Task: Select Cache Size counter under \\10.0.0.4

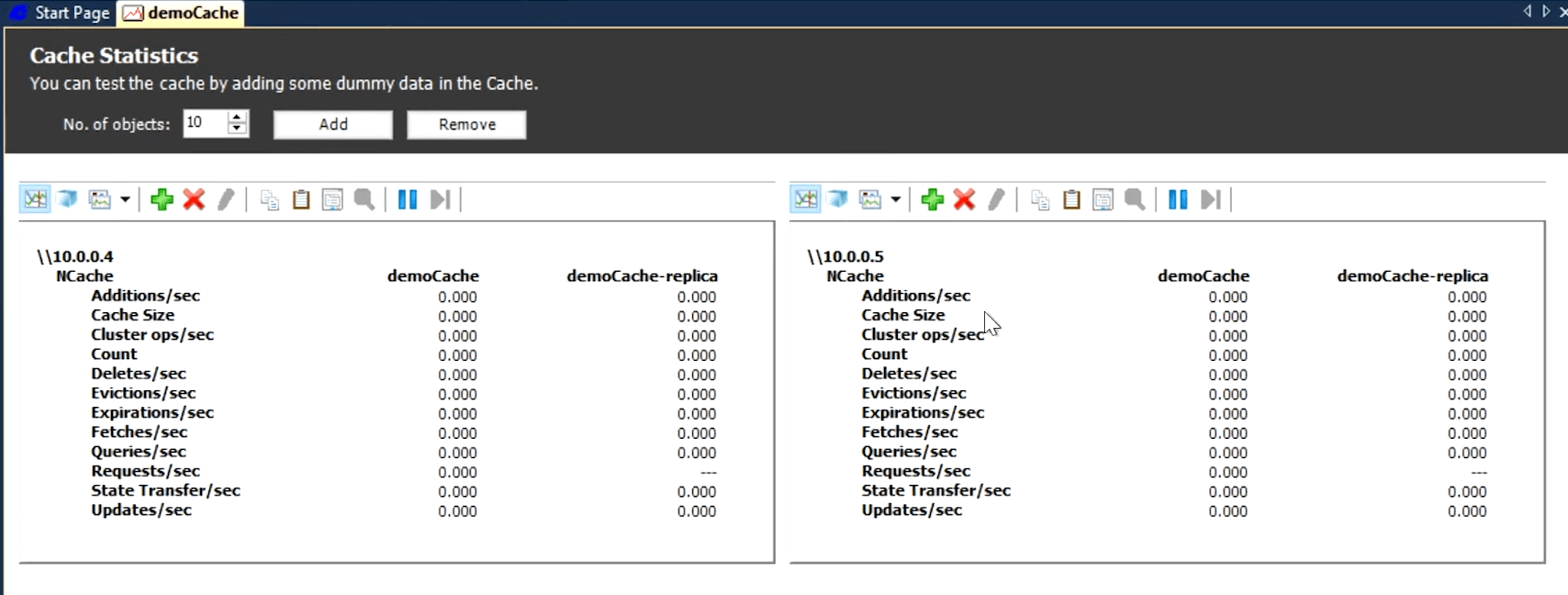Action: pos(132,315)
